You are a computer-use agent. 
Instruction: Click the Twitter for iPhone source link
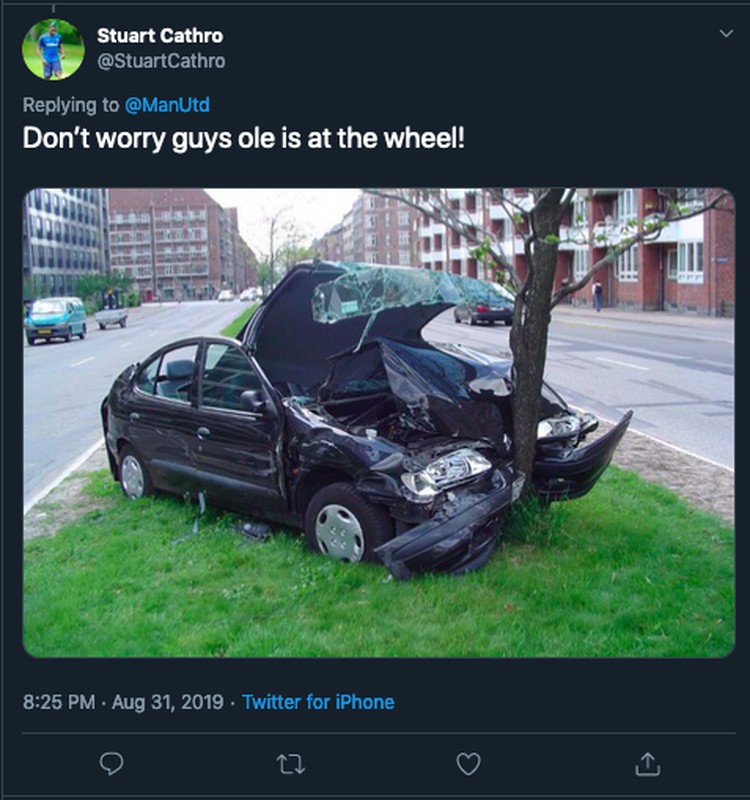click(x=318, y=702)
